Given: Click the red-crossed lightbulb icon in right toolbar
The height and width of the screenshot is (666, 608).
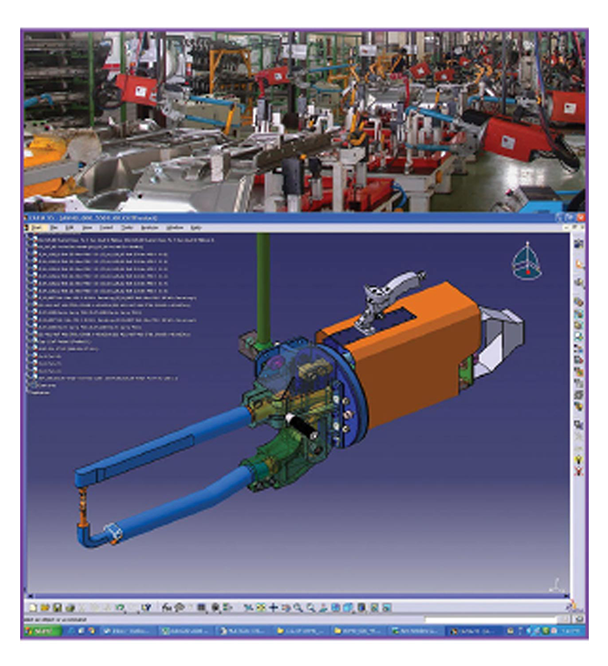Looking at the screenshot, I should tap(578, 471).
